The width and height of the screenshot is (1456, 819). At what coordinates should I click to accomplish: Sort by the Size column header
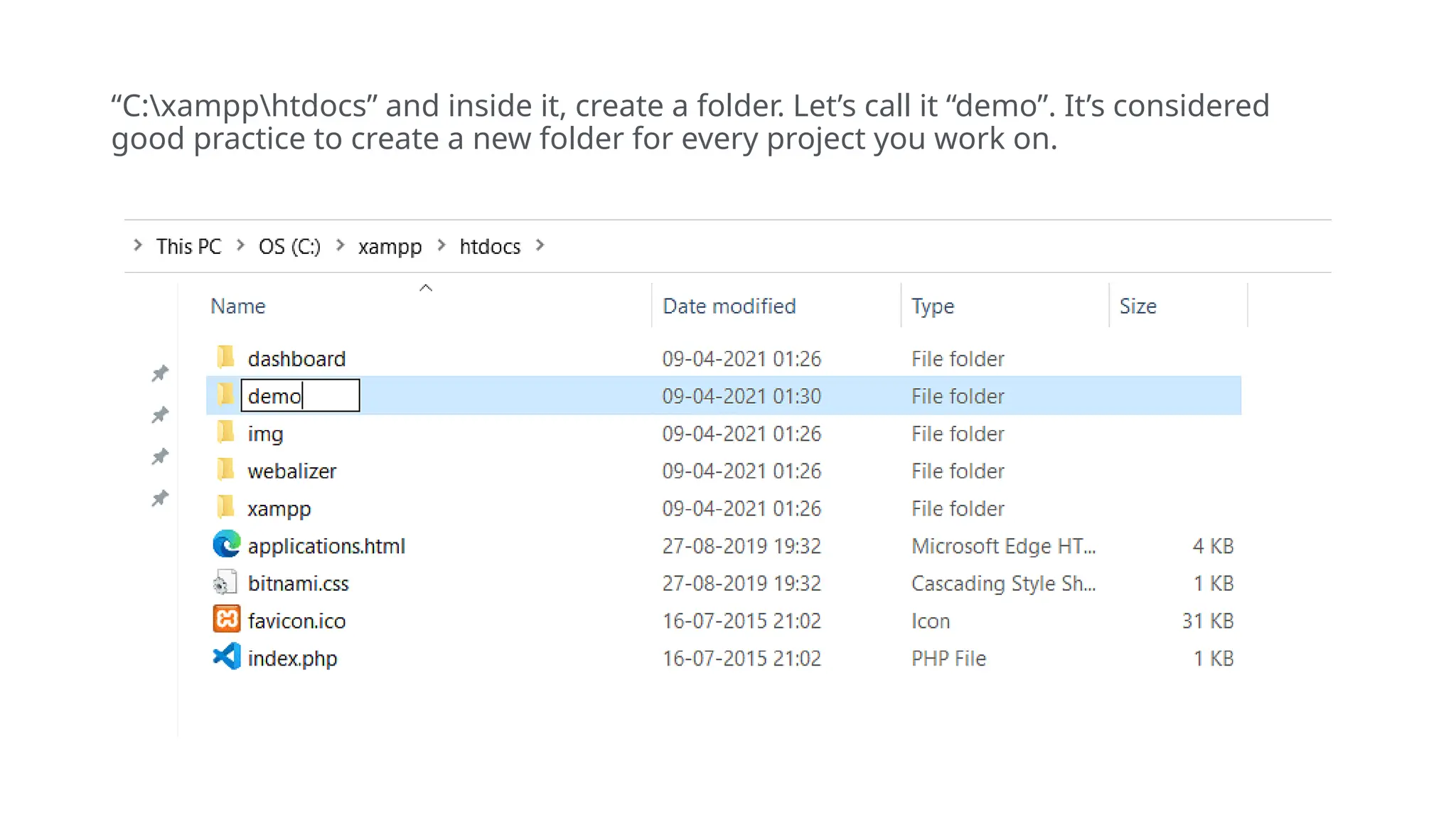[1137, 306]
